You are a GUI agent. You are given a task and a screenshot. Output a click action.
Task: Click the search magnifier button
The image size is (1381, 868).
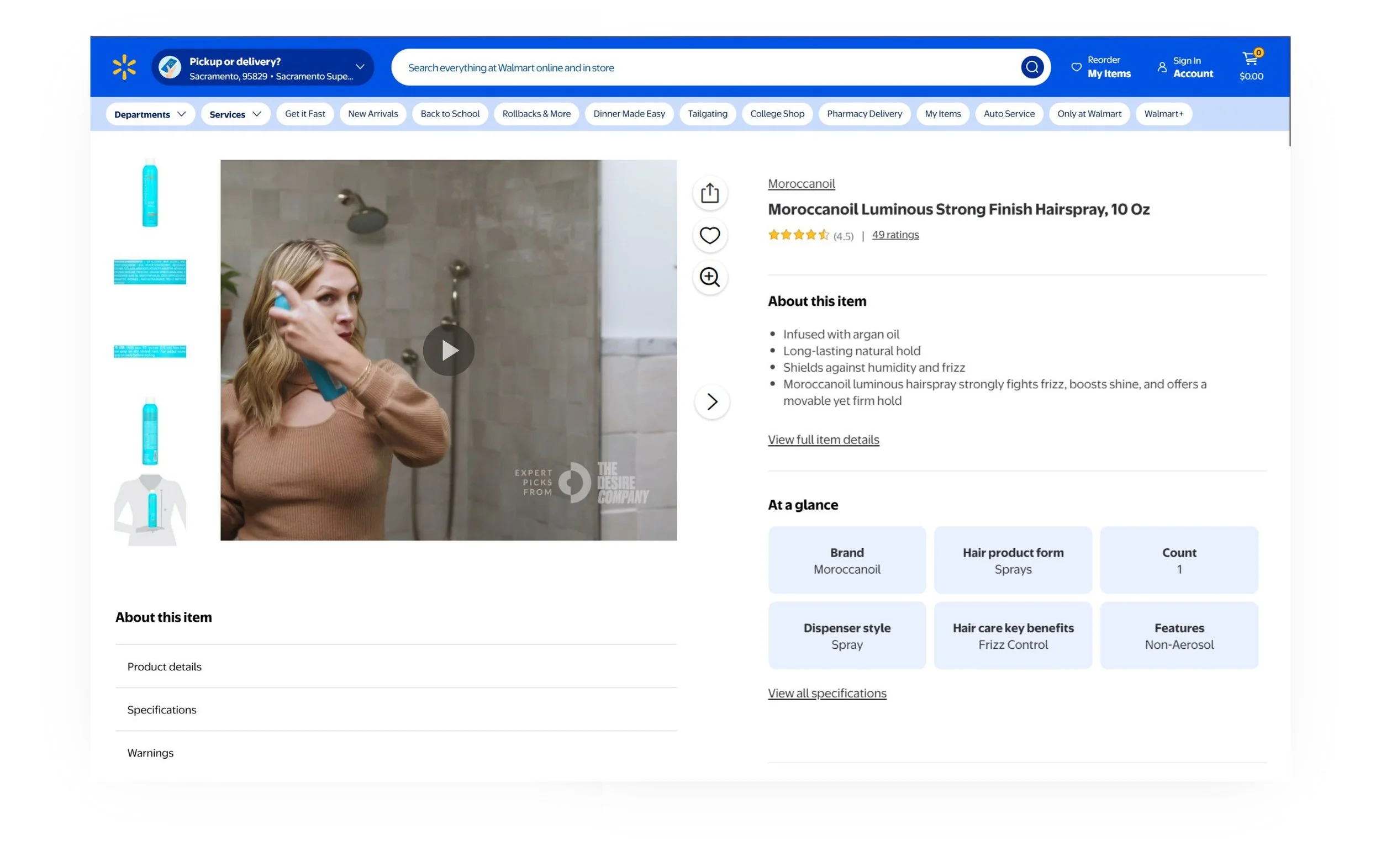1031,67
